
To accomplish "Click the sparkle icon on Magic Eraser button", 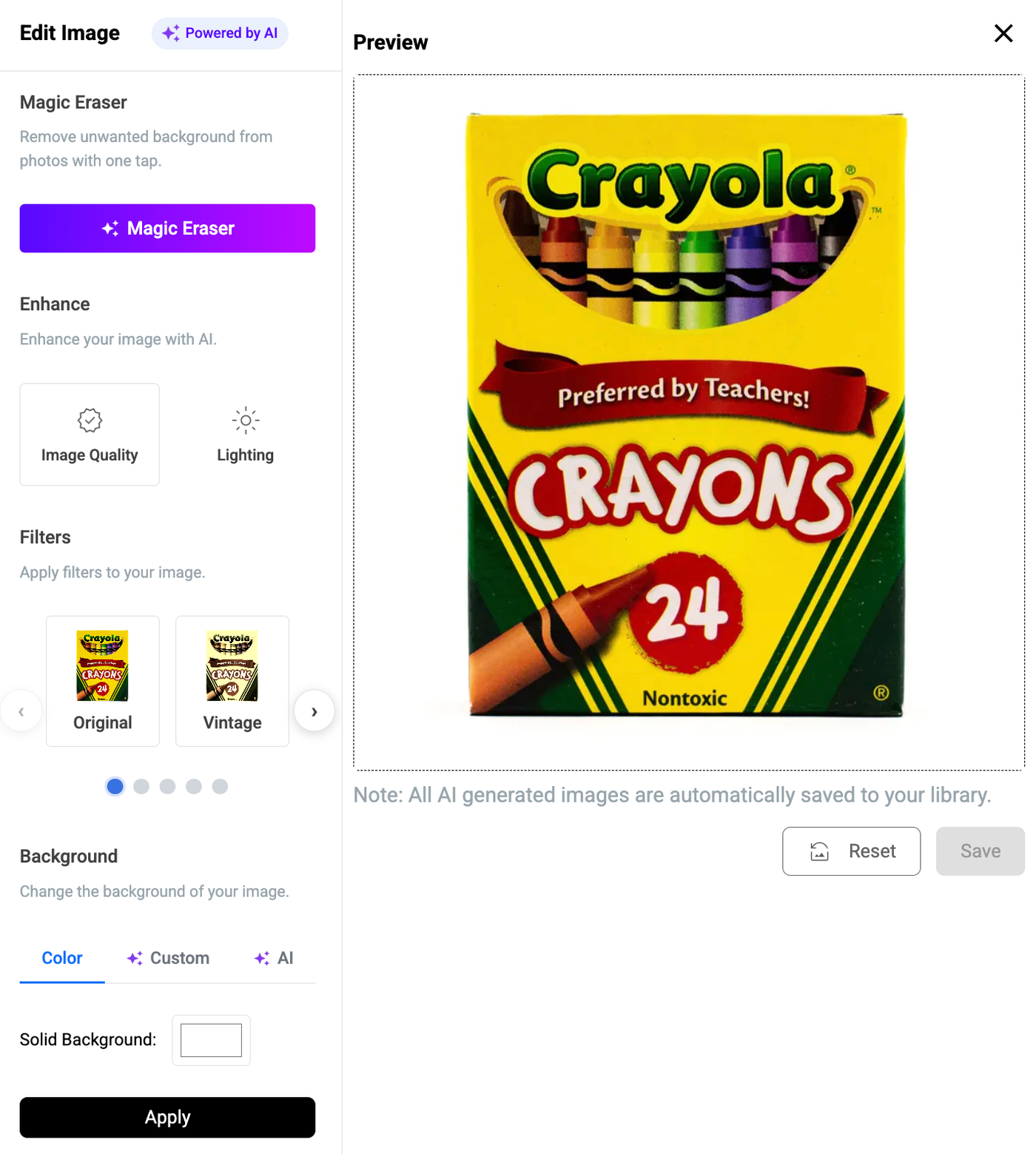I will coord(110,229).
